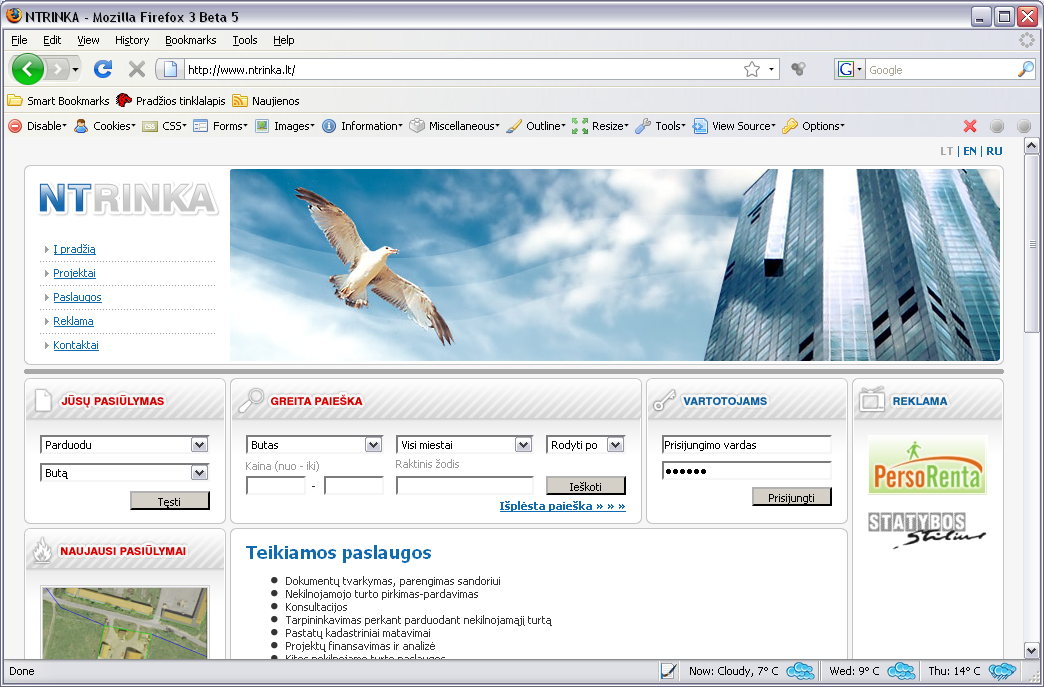Viewport: 1044px width, 687px height.
Task: Click the notepad icon in status bar
Action: [668, 670]
